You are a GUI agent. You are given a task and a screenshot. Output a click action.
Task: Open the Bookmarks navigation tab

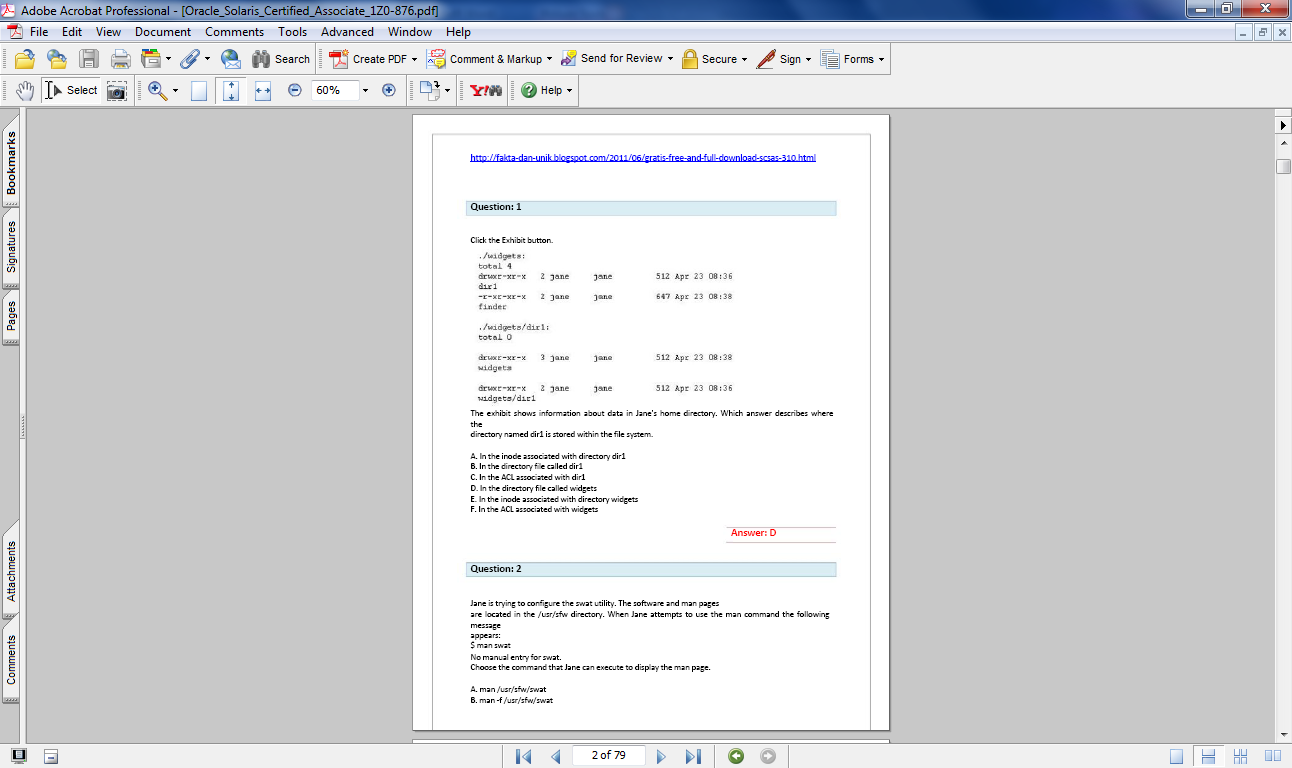[x=12, y=164]
